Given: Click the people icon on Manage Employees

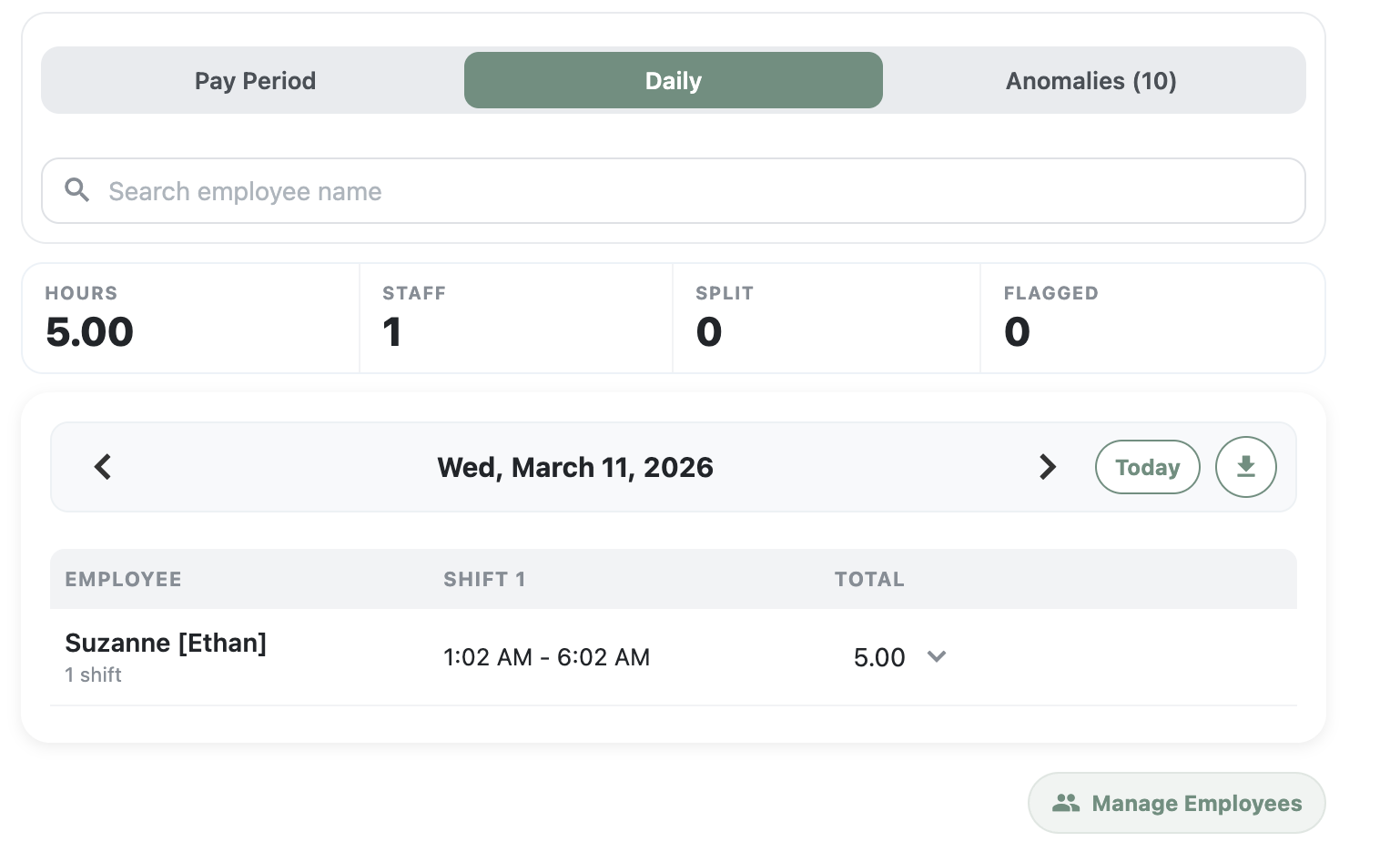Looking at the screenshot, I should pos(1066,803).
